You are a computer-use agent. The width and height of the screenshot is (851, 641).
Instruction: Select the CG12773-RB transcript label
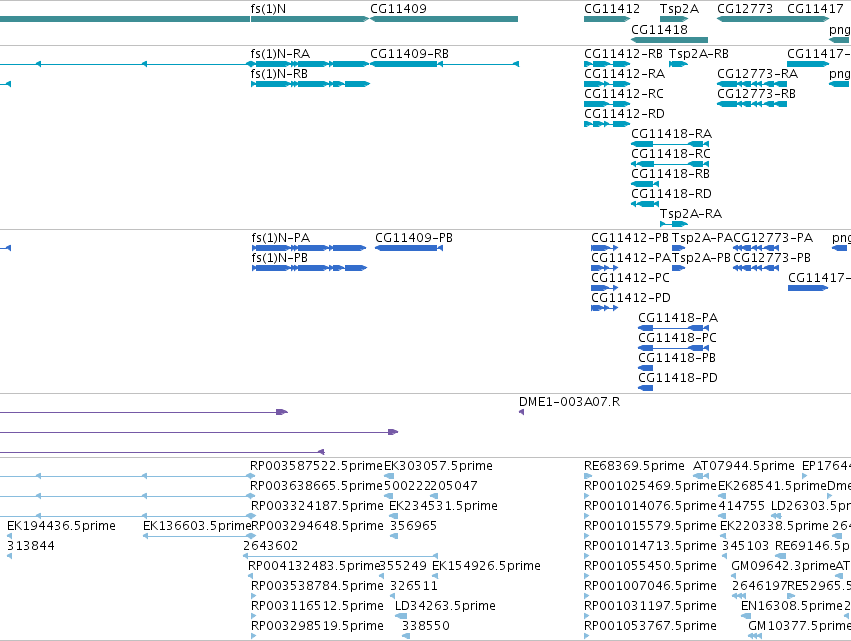tap(757, 93)
